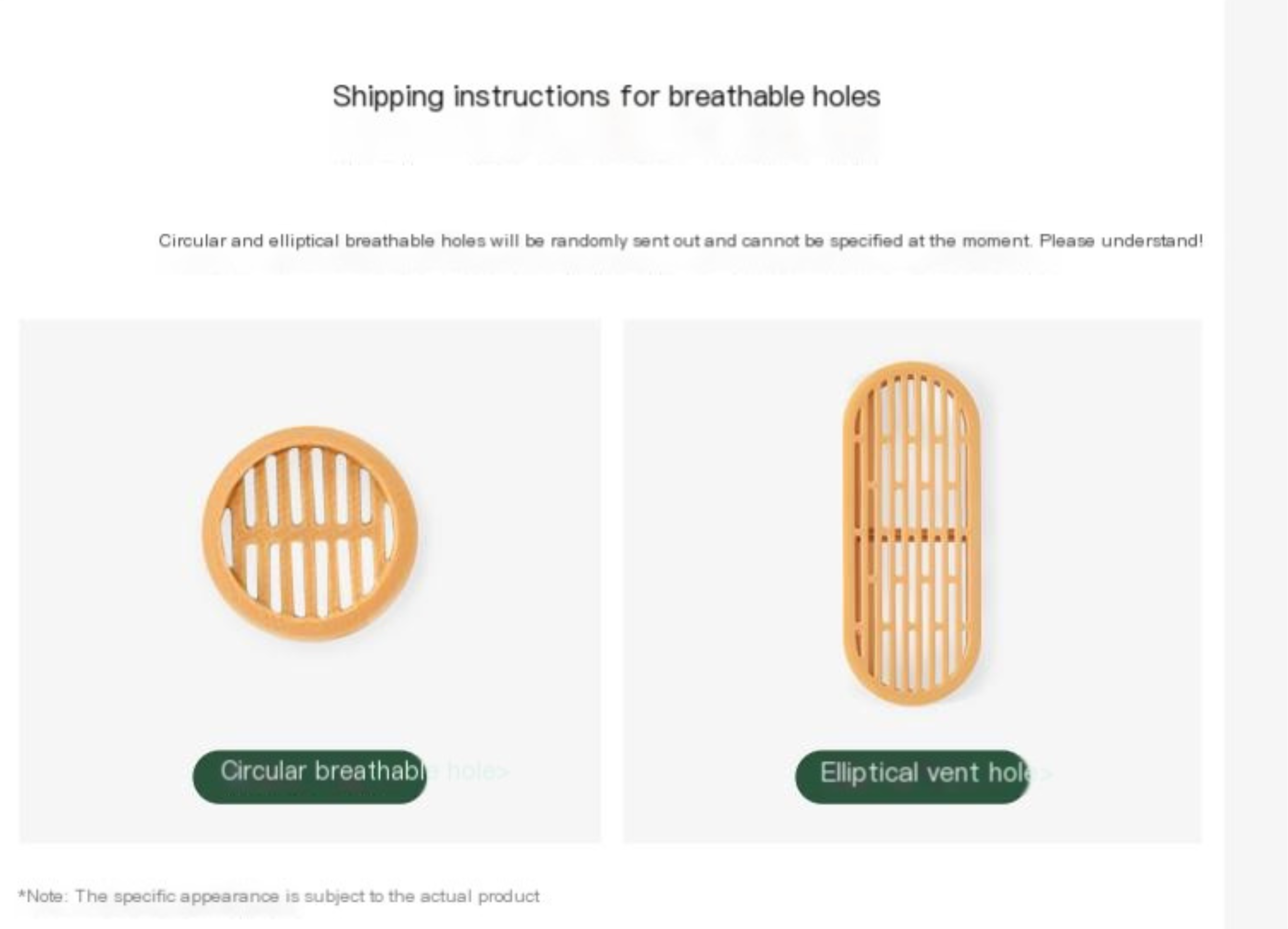Click the randomly sent out description sentence
The image size is (1288, 929).
(680, 241)
